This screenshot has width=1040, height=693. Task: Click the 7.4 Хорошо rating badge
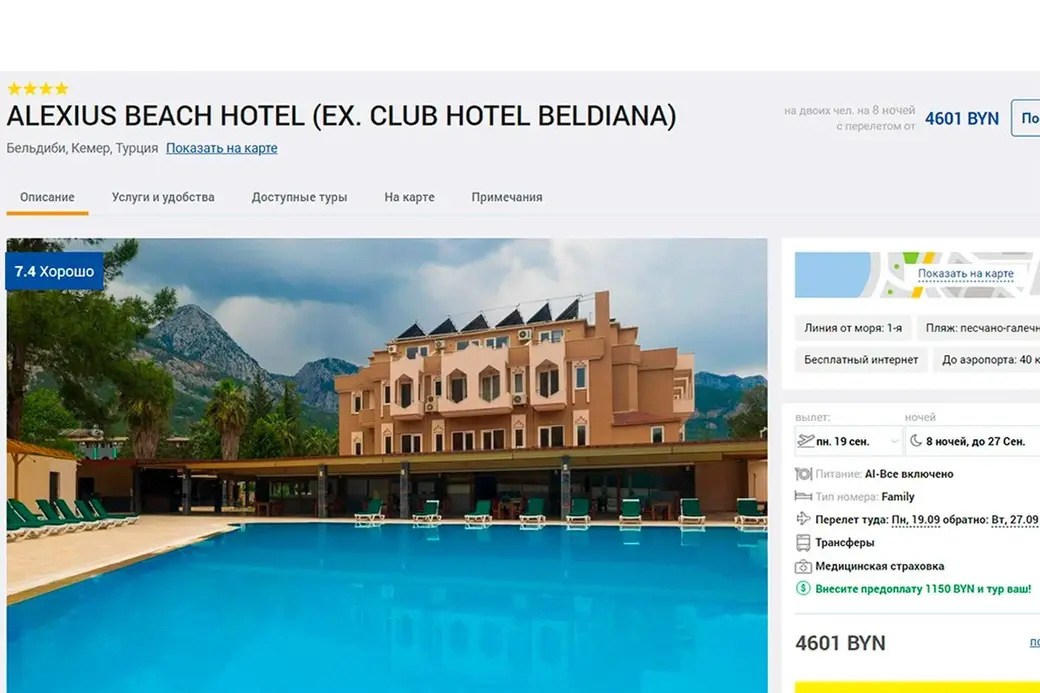[x=54, y=271]
